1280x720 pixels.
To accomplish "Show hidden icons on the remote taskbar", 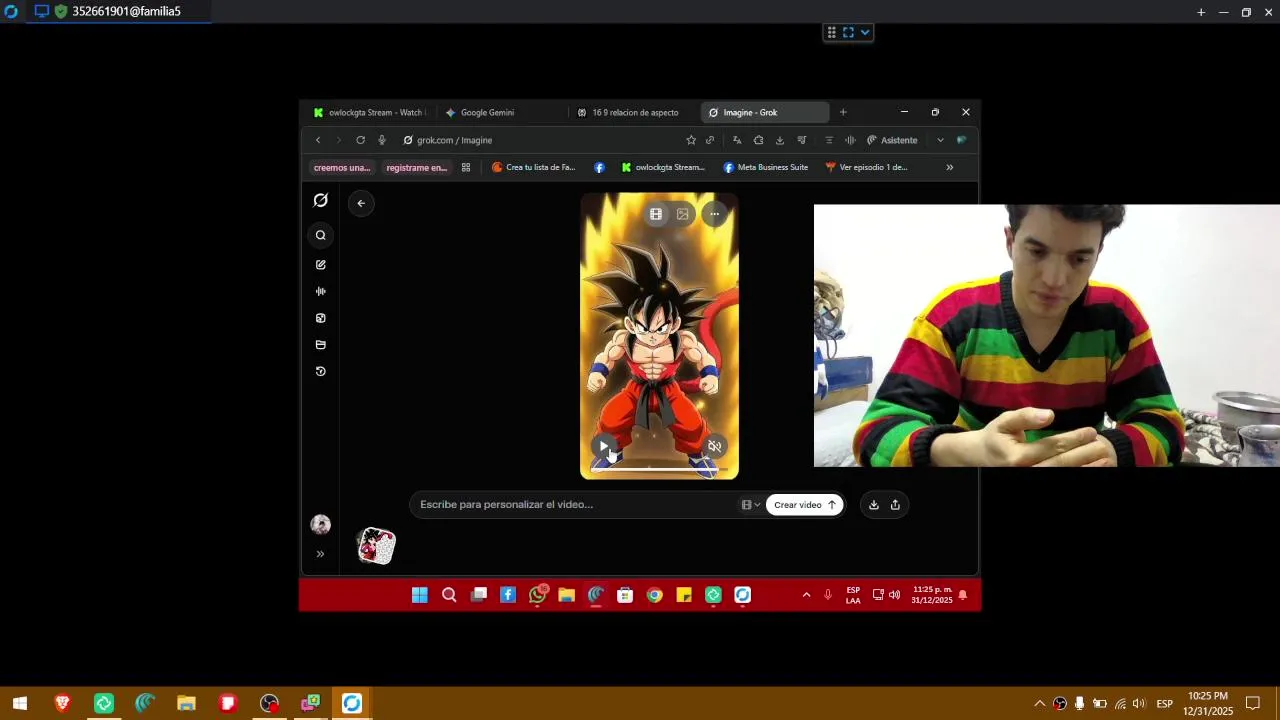I will pyautogui.click(x=806, y=595).
